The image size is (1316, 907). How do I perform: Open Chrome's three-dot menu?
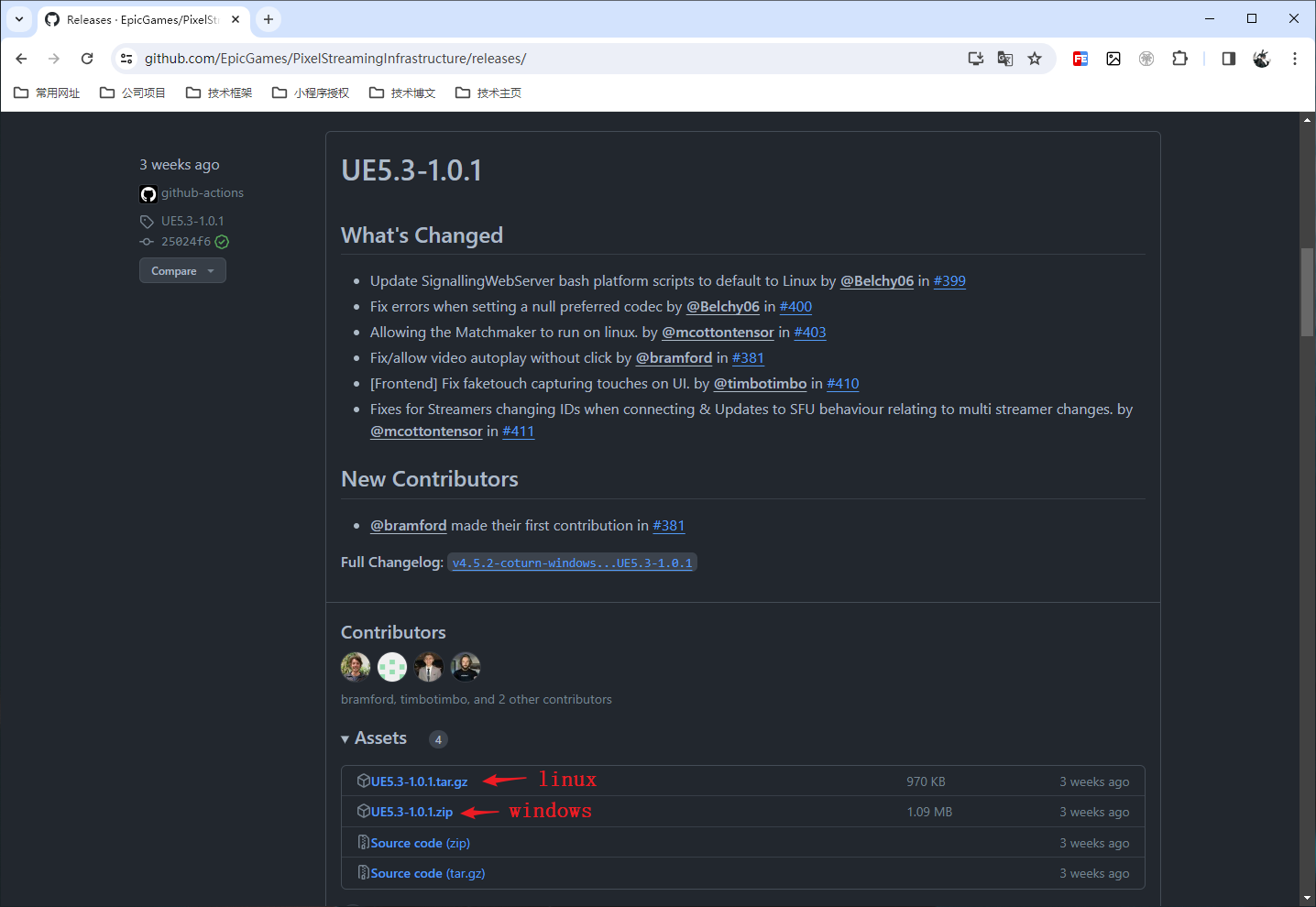pos(1295,58)
